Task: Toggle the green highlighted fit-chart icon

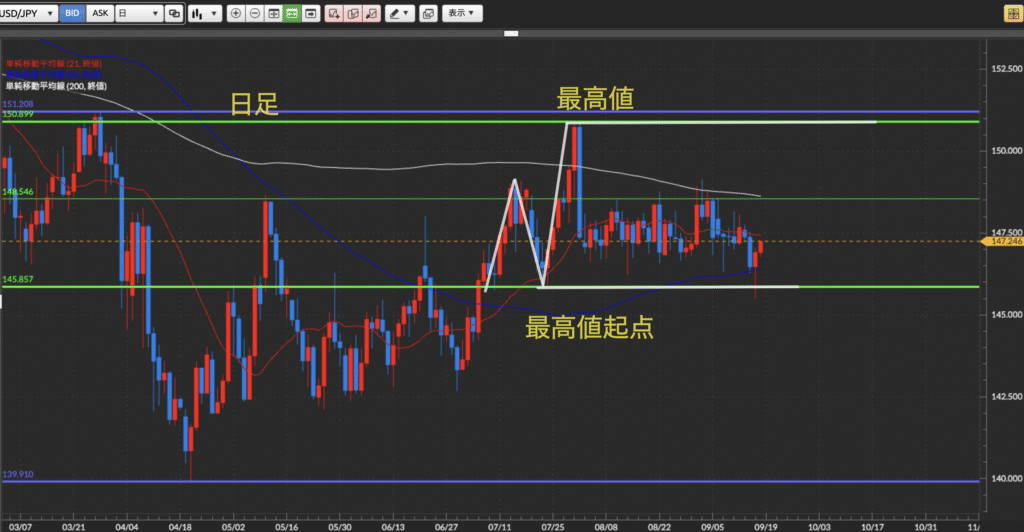Action: tap(292, 13)
